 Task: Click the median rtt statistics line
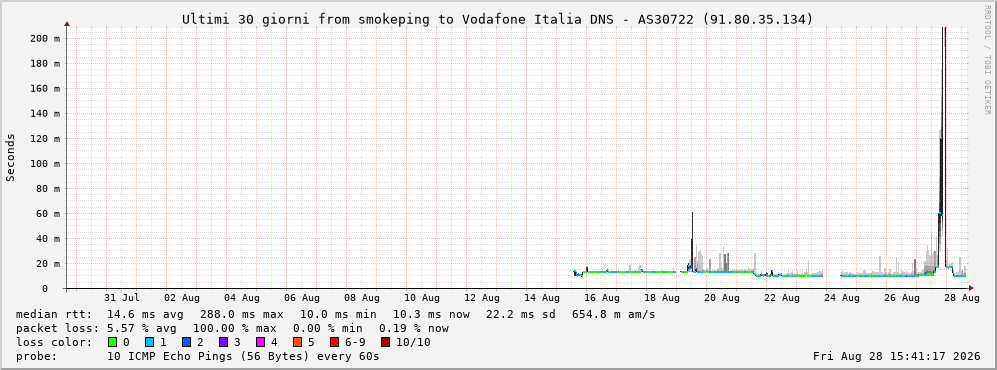point(335,314)
